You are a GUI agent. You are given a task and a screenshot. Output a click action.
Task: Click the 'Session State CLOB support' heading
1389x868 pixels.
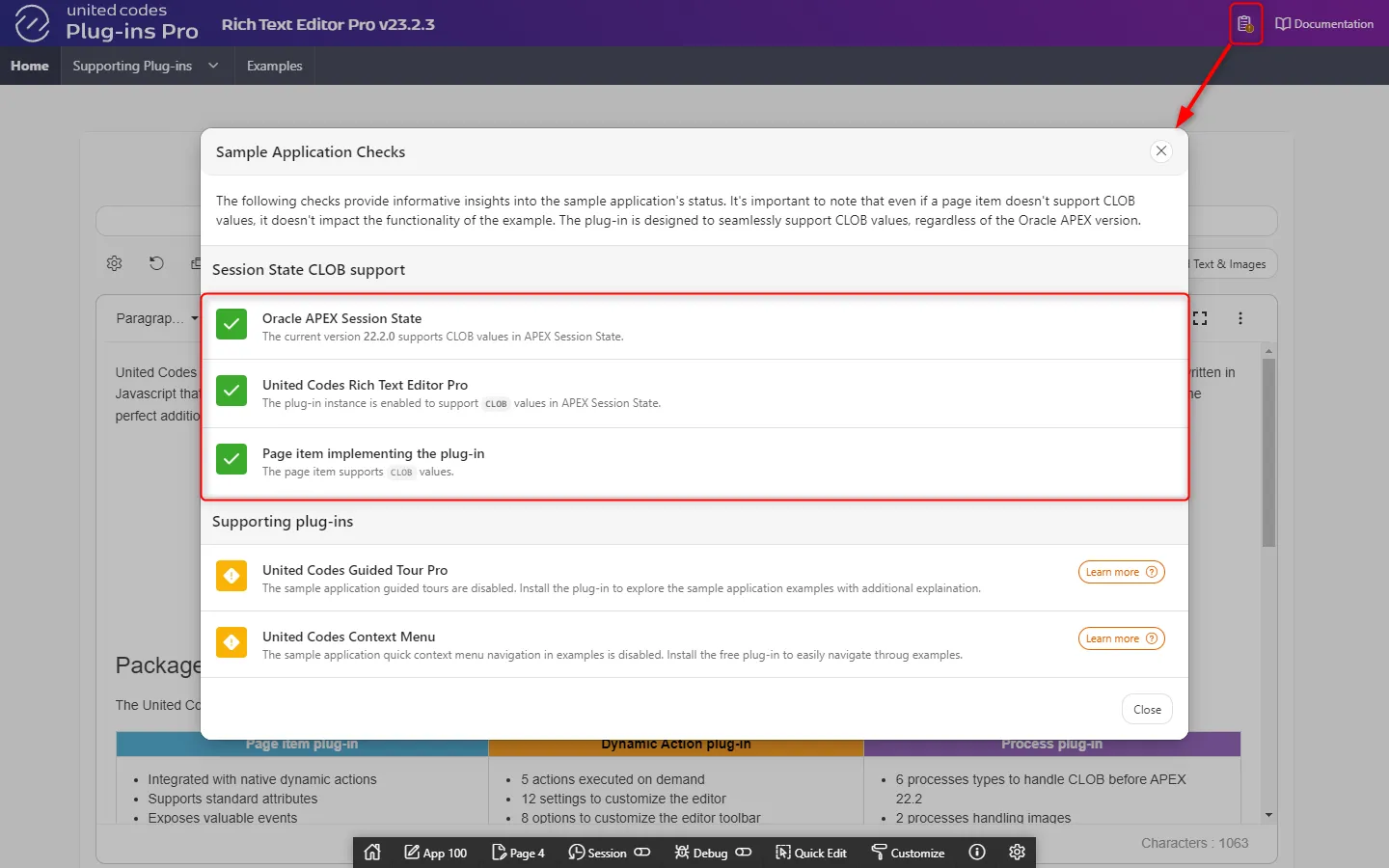(309, 270)
